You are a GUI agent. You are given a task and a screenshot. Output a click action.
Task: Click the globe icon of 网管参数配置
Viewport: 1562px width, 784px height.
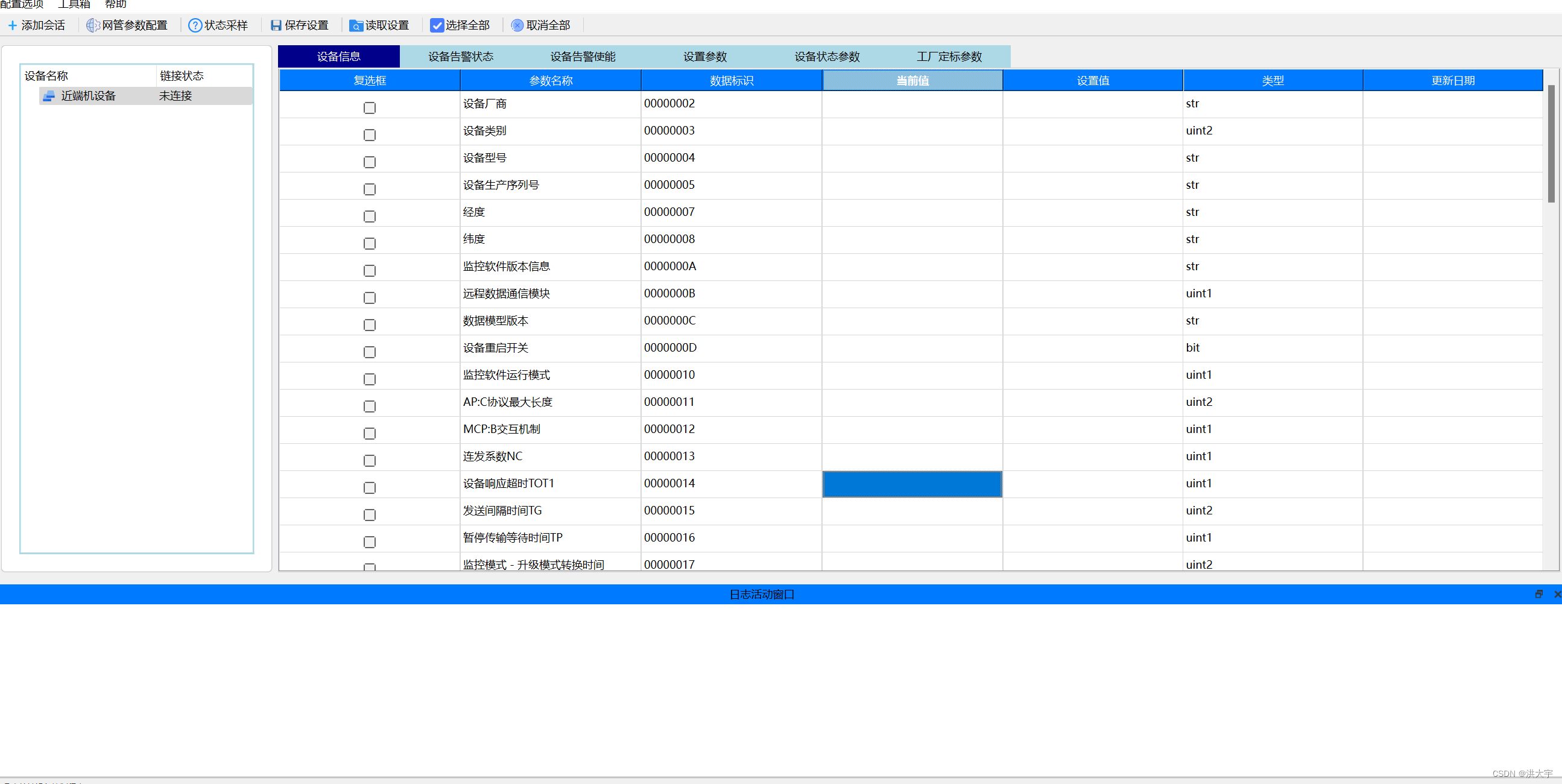pyautogui.click(x=93, y=25)
